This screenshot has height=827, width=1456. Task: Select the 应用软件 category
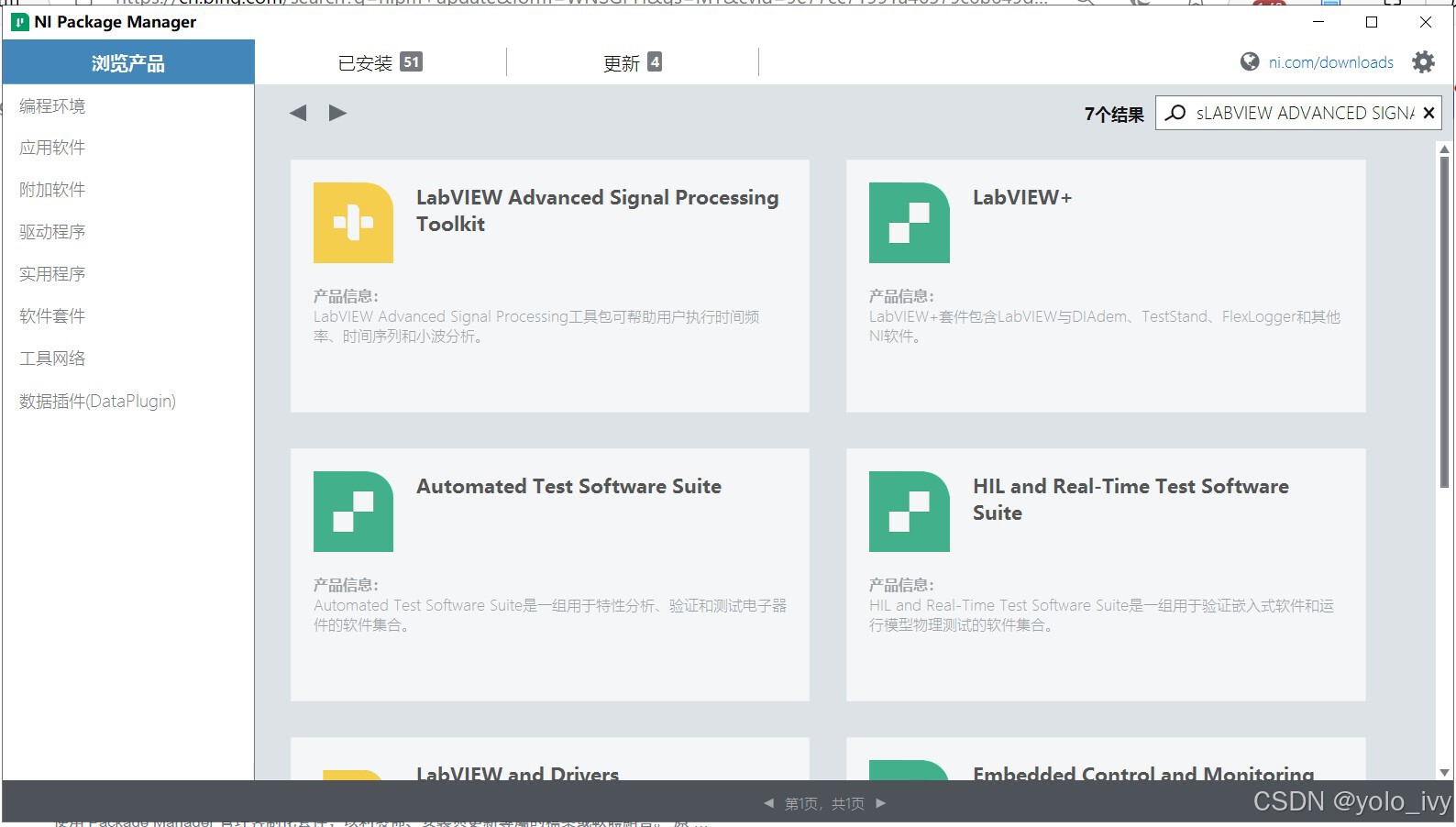pyautogui.click(x=52, y=148)
